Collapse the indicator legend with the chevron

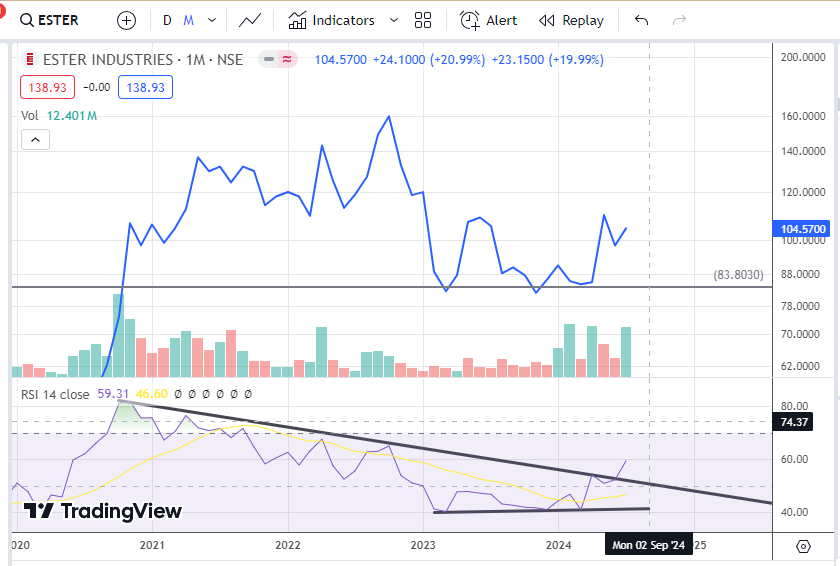(35, 140)
